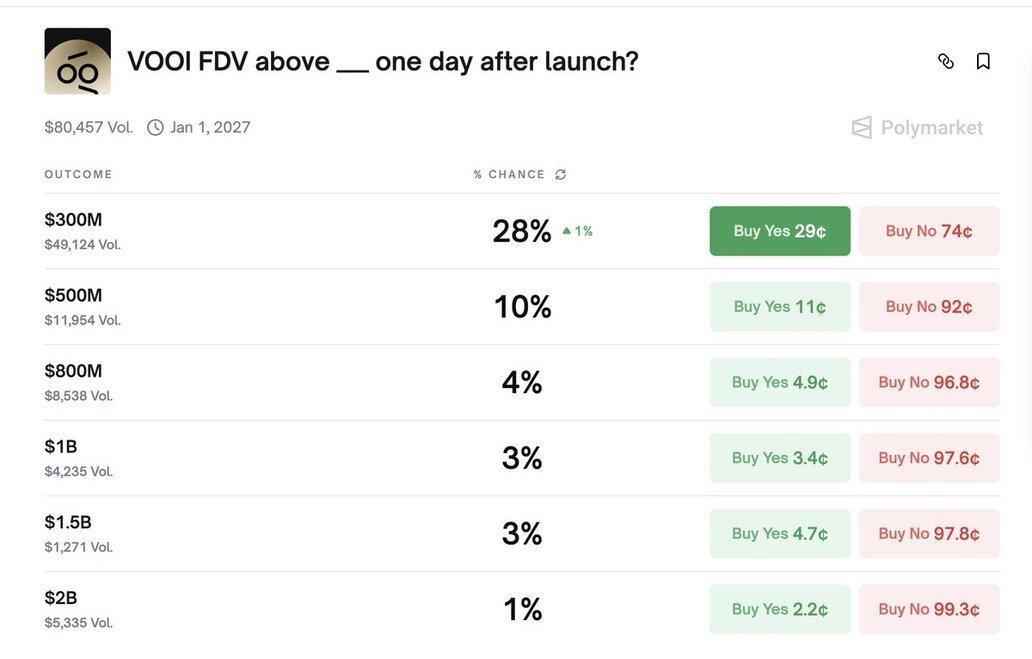Buy No at 97.8¢ for $1.5B
1032x659 pixels.
pyautogui.click(x=929, y=534)
